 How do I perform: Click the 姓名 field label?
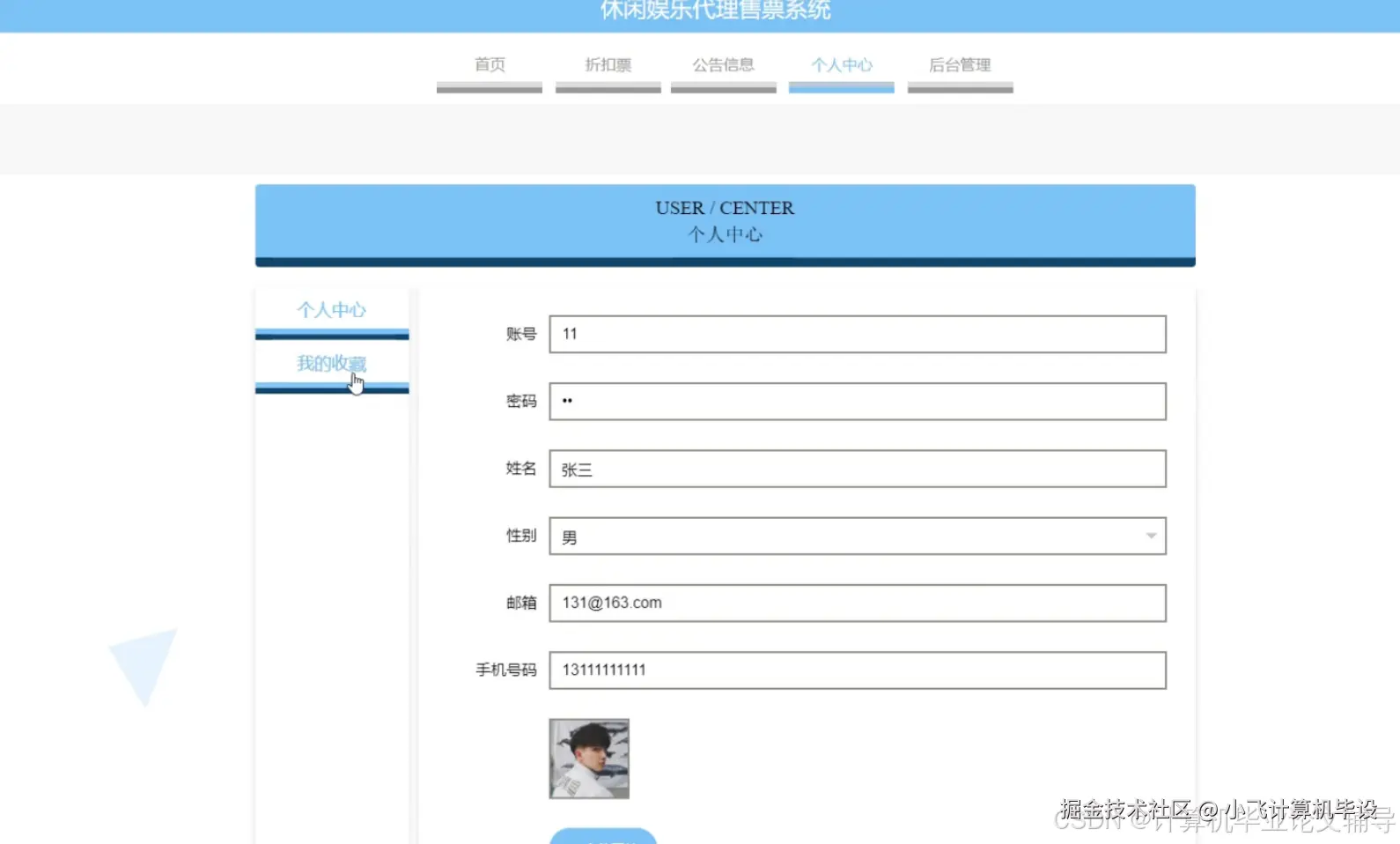click(x=521, y=469)
